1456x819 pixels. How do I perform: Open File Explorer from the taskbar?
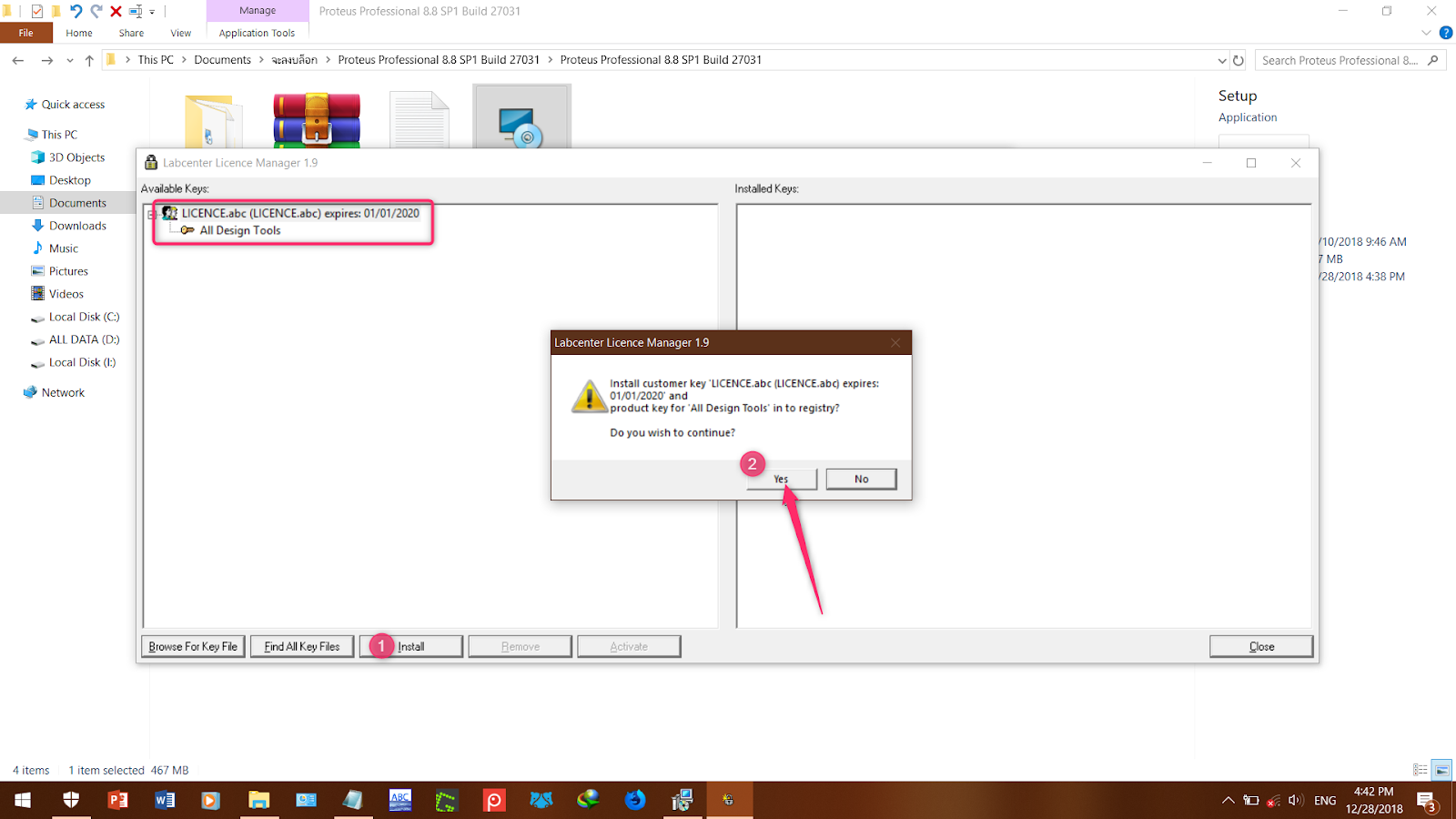(259, 800)
